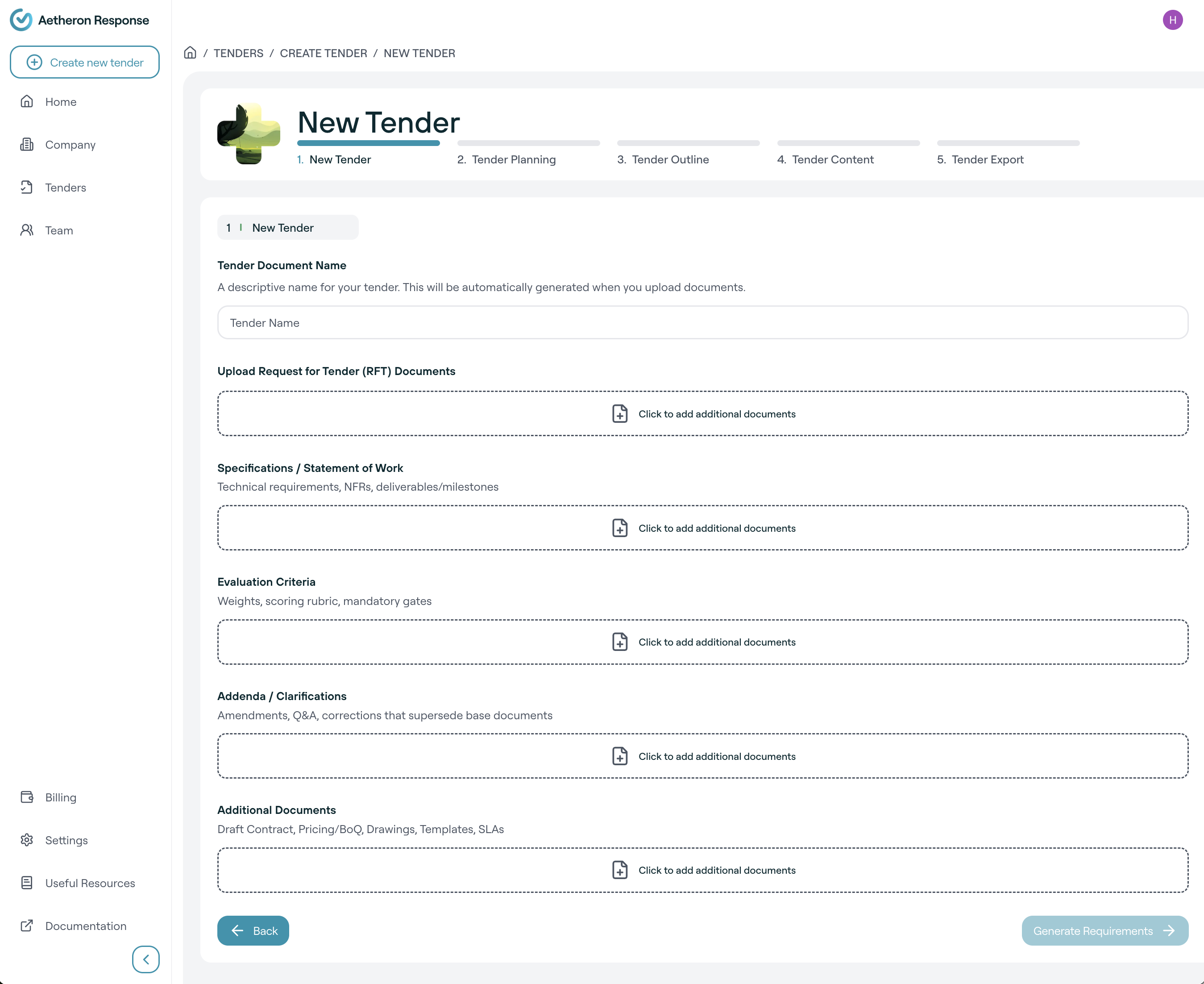Collapse the sidebar with chevron button

[x=145, y=959]
